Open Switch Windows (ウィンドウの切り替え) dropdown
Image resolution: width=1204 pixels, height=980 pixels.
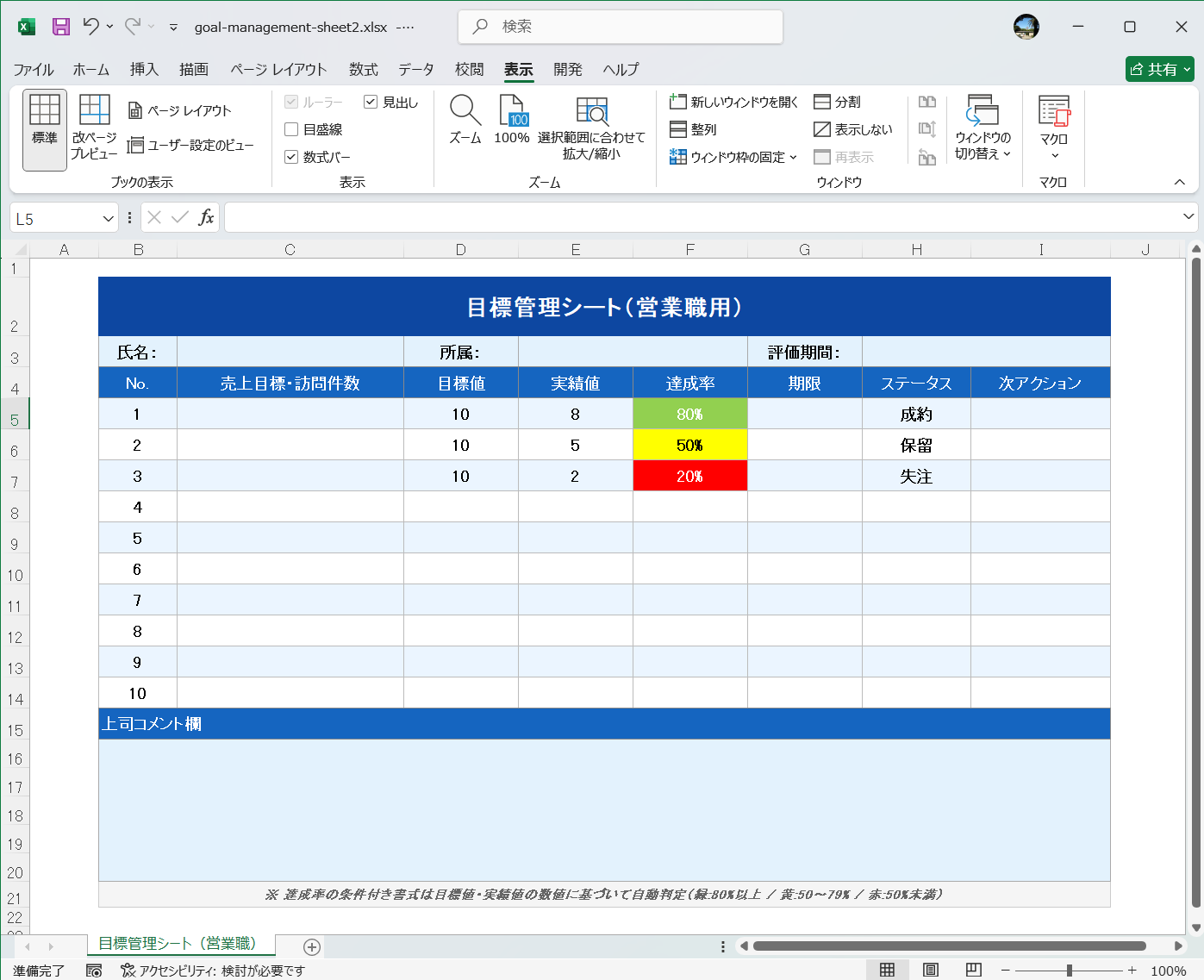click(983, 128)
